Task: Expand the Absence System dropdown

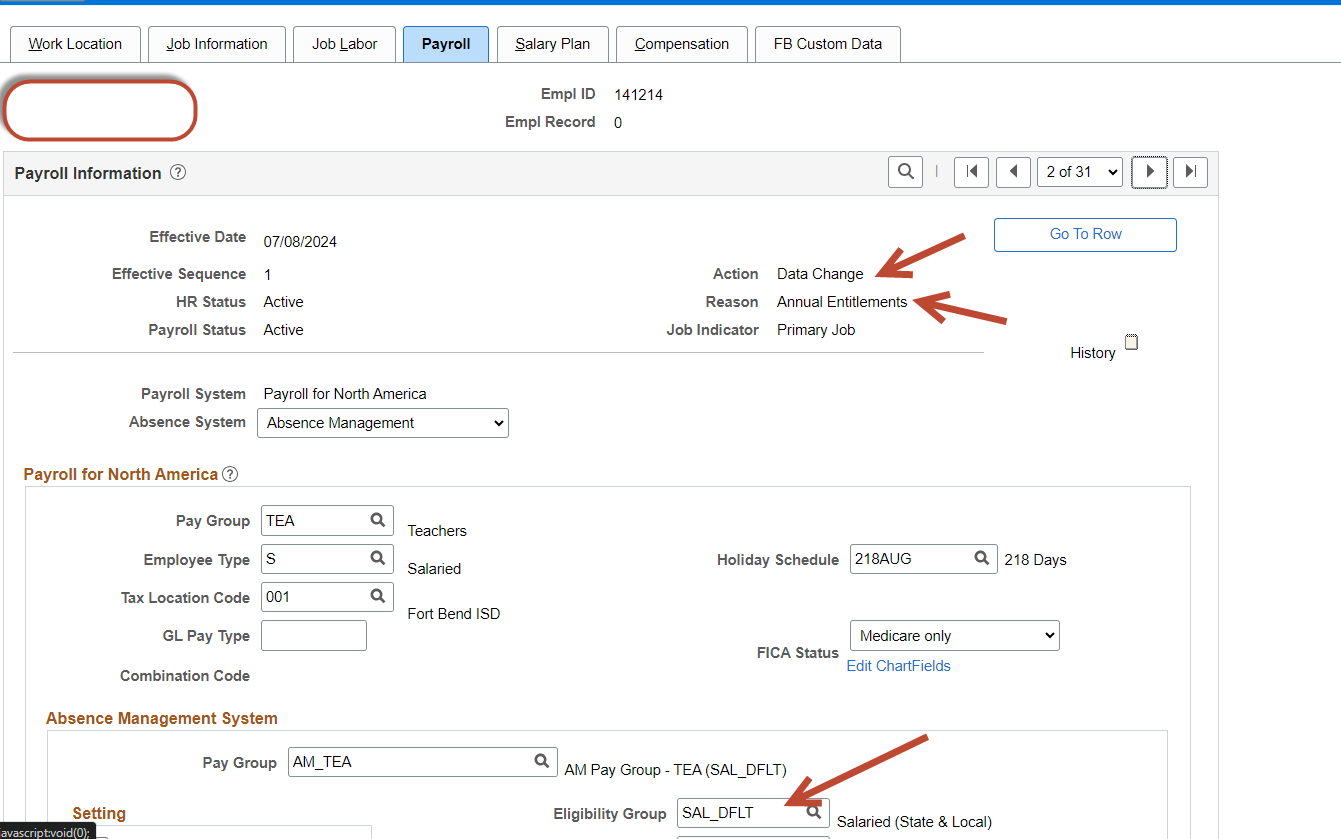Action: pos(383,423)
